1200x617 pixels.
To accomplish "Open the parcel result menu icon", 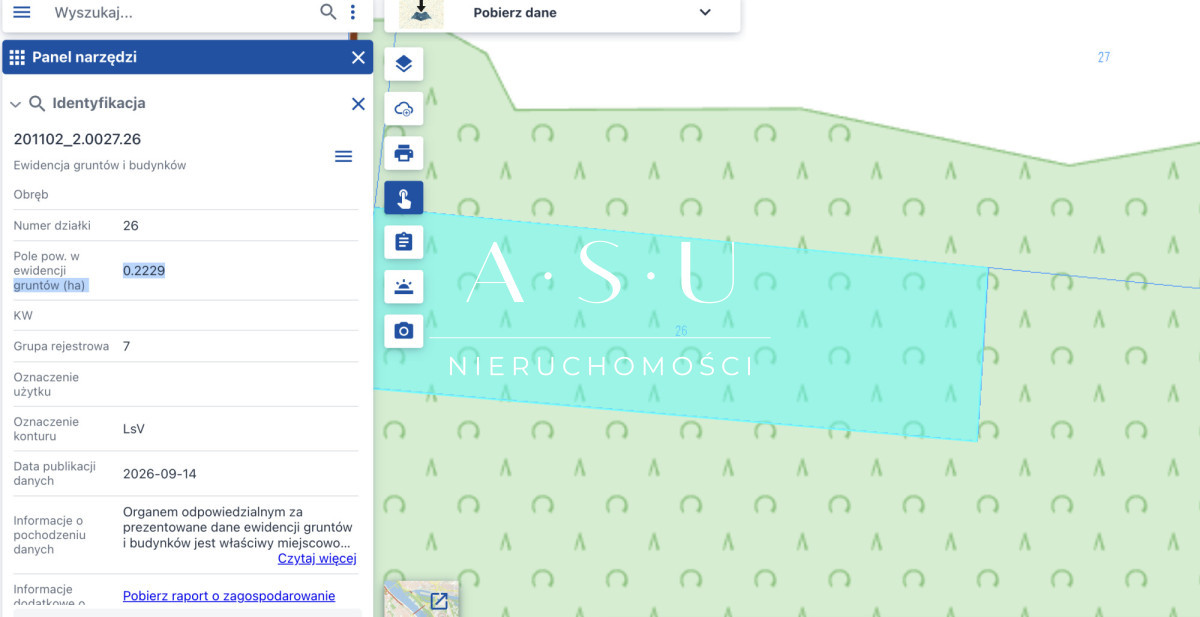I will point(343,156).
